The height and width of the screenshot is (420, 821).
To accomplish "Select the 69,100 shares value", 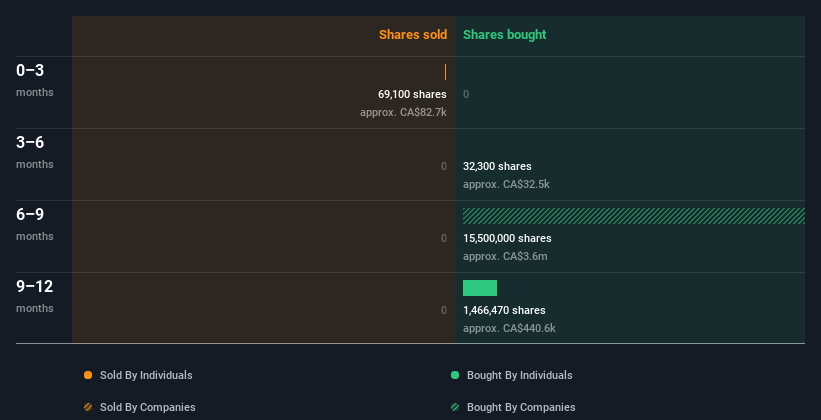I will coord(412,94).
